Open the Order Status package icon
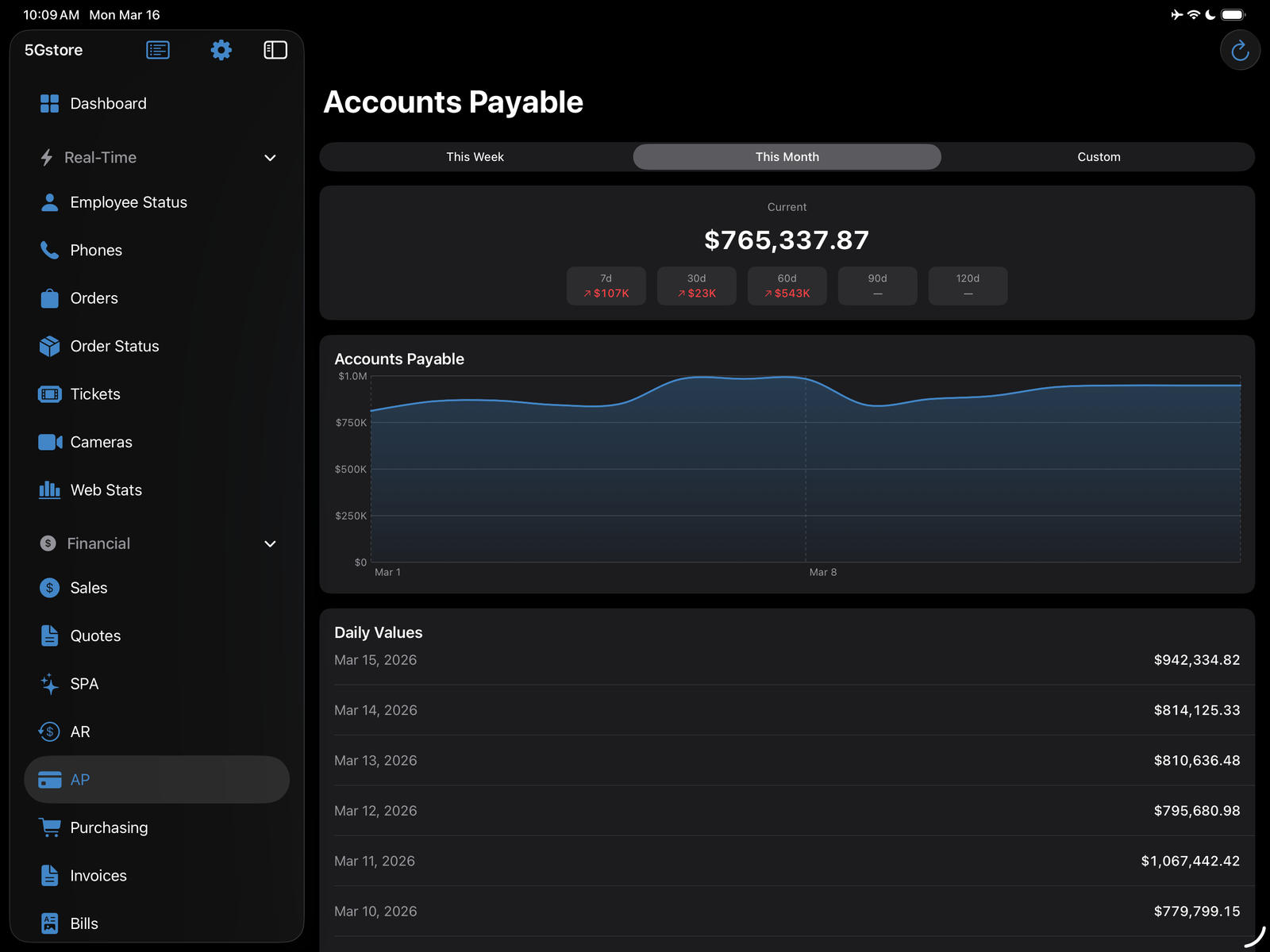 pyautogui.click(x=49, y=346)
